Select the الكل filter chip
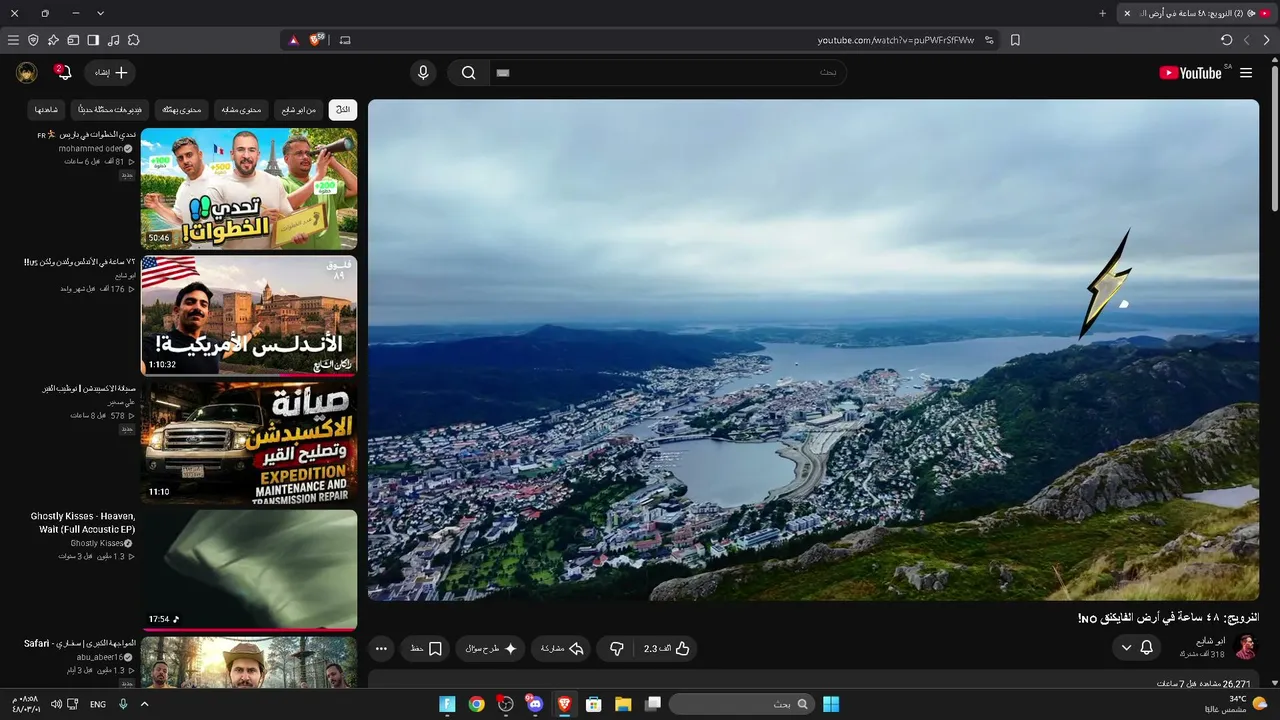This screenshot has height=720, width=1280. click(x=343, y=110)
